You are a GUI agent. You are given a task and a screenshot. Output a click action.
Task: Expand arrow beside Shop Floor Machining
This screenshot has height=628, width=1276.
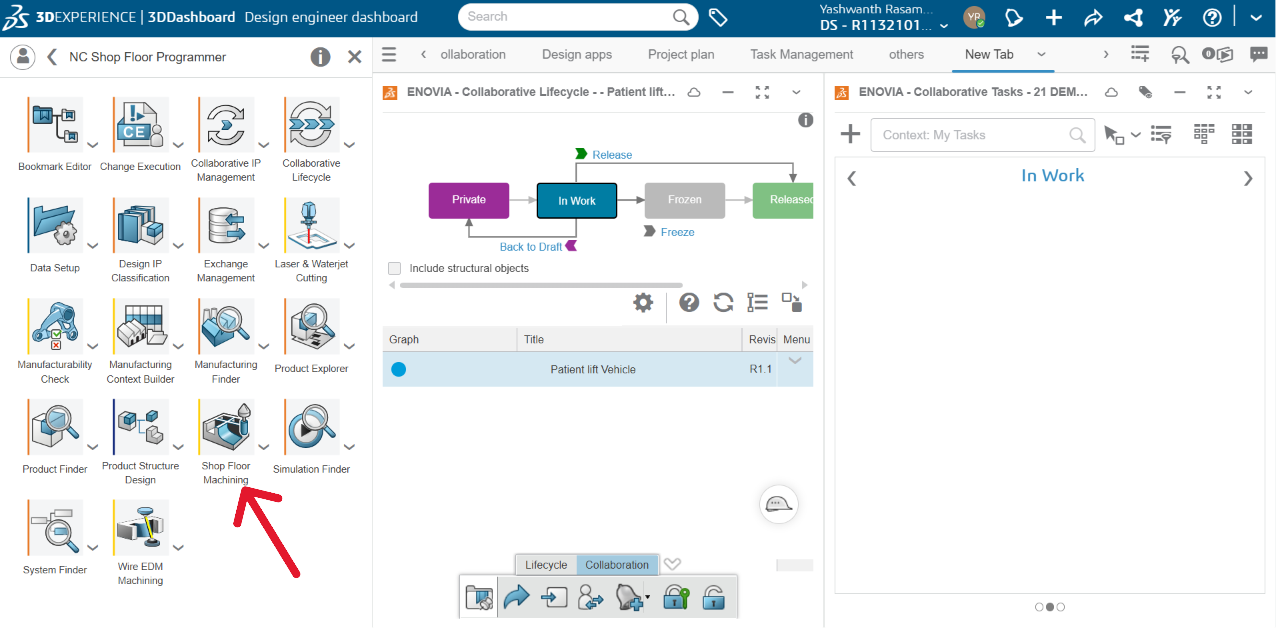(x=264, y=447)
